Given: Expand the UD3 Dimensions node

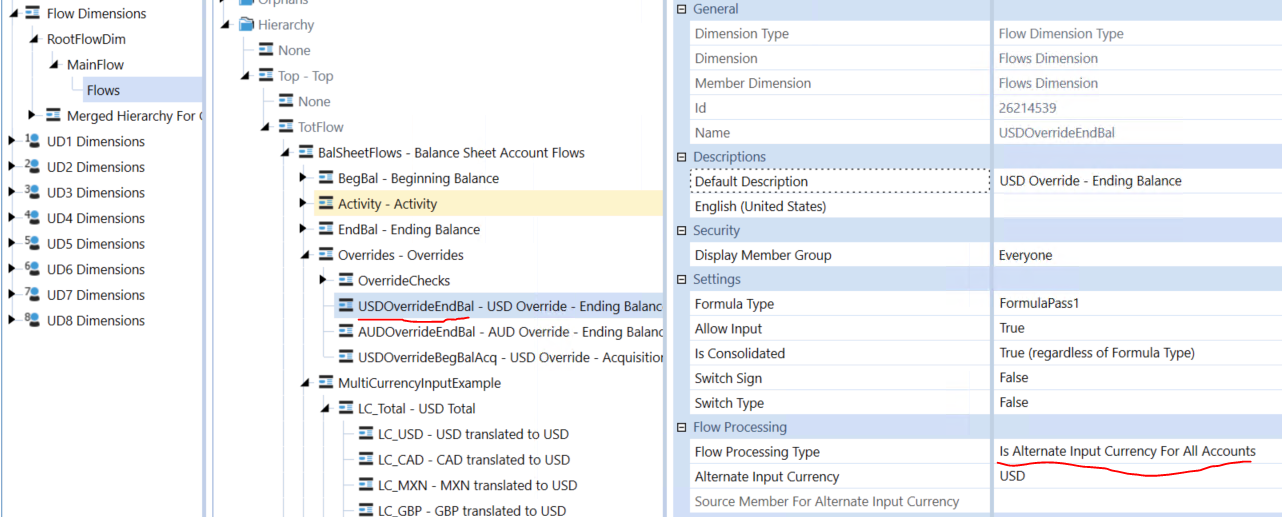Looking at the screenshot, I should coord(12,192).
